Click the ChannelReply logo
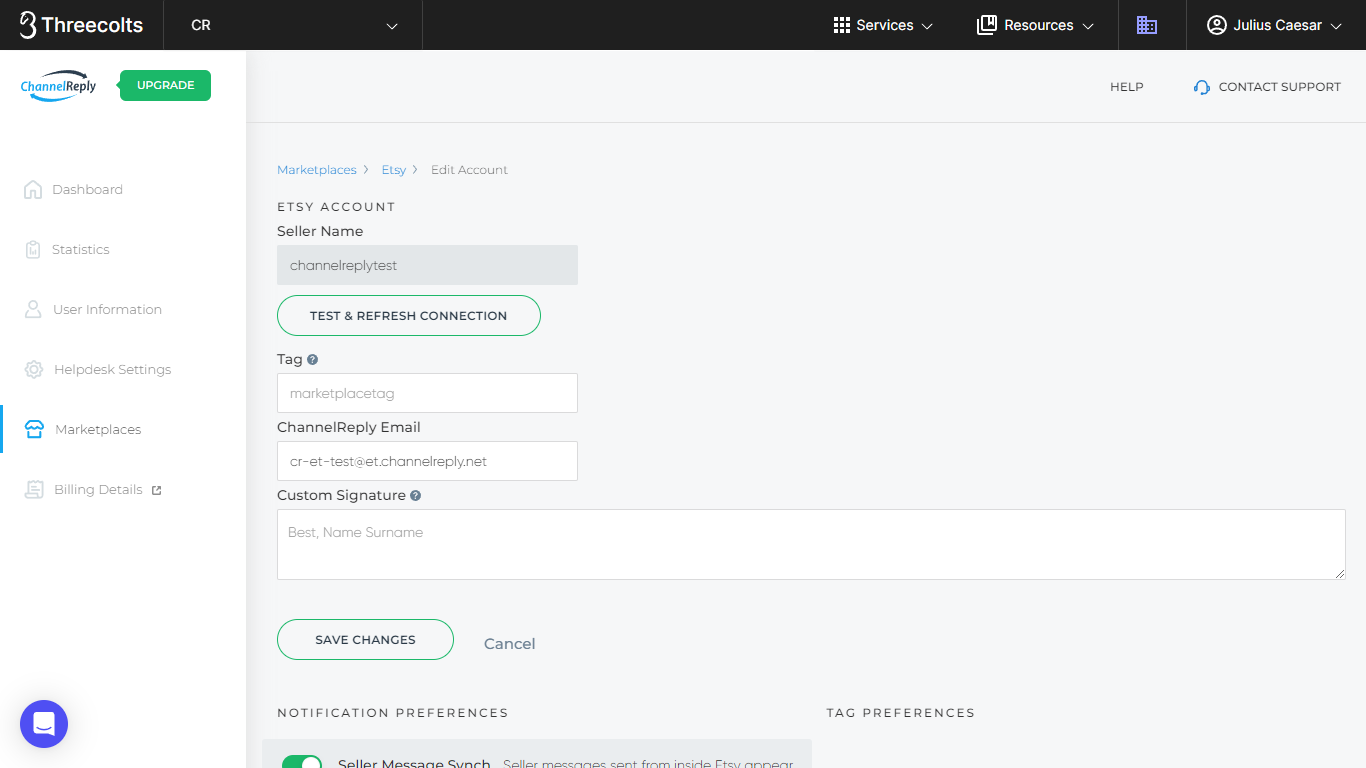The image size is (1366, 768). pyautogui.click(x=59, y=86)
